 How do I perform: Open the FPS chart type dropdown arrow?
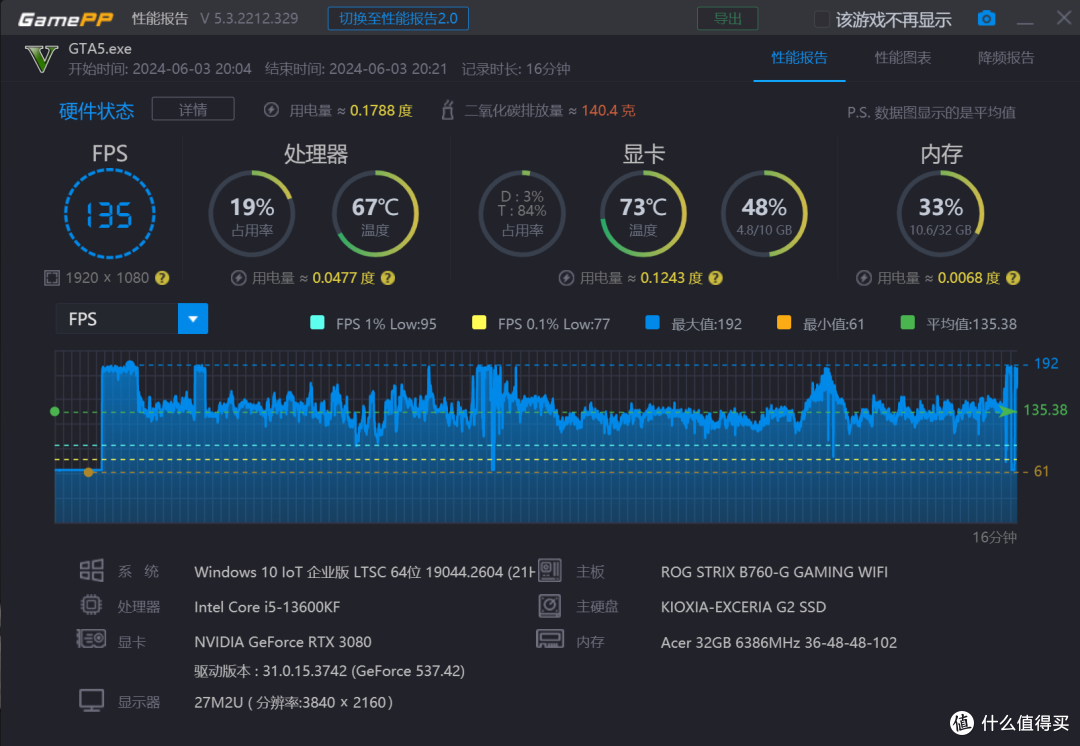(193, 319)
